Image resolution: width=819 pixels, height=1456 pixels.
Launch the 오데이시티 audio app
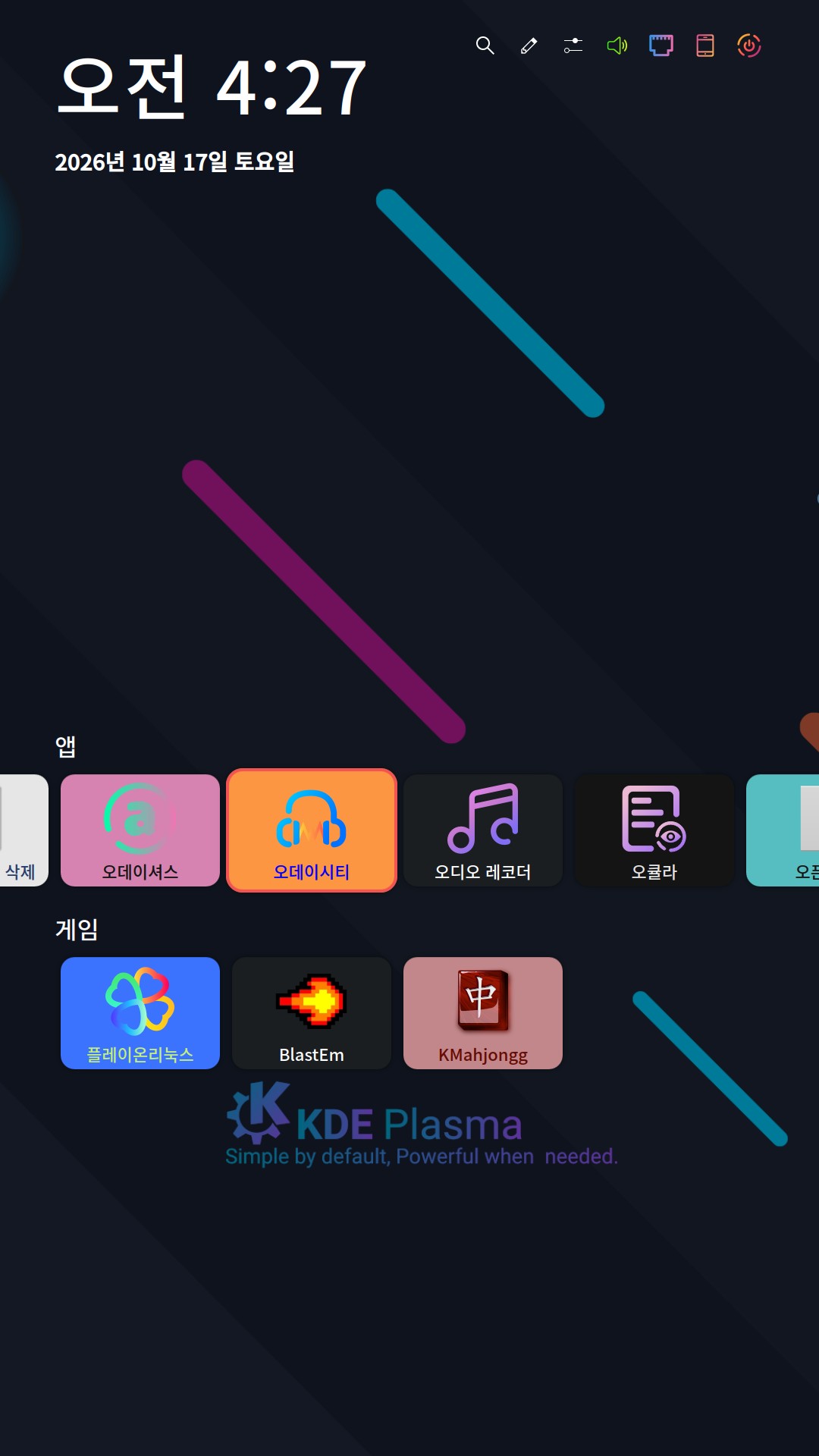[x=312, y=830]
